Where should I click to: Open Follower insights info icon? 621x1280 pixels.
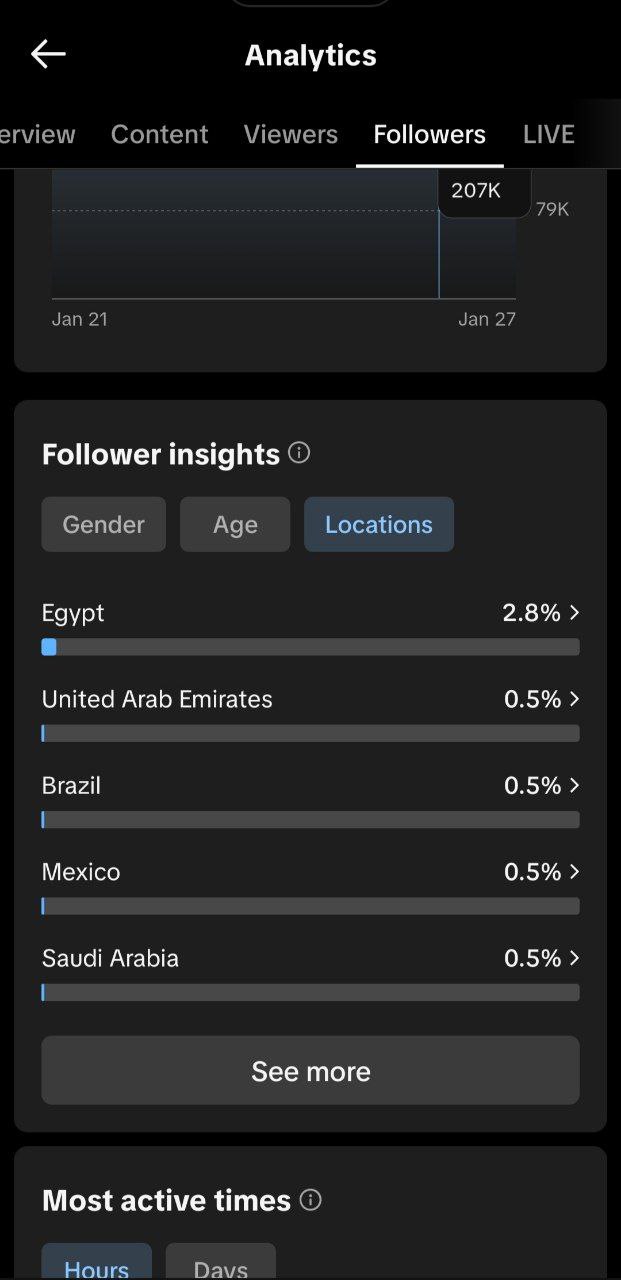(299, 453)
